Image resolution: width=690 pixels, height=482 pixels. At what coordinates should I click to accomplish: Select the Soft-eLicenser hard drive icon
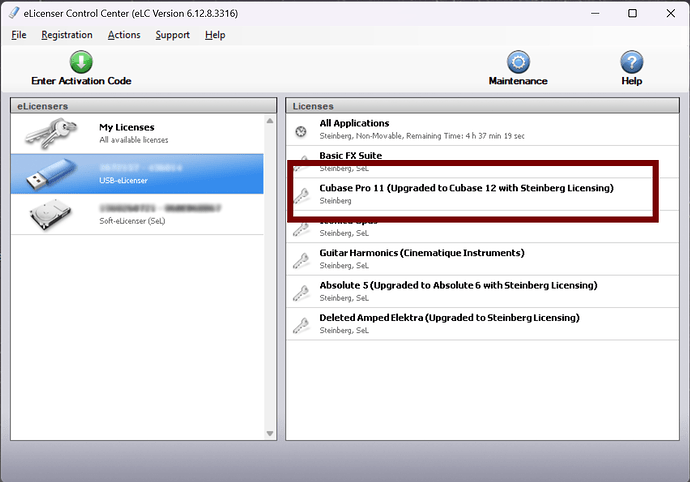pyautogui.click(x=51, y=214)
